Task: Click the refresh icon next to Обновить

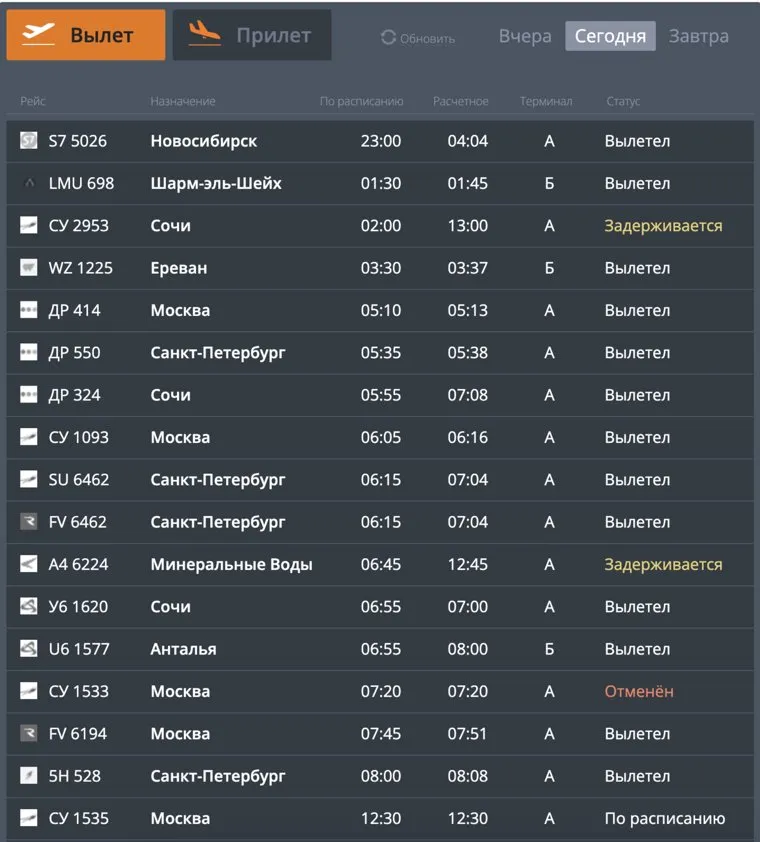Action: [388, 38]
